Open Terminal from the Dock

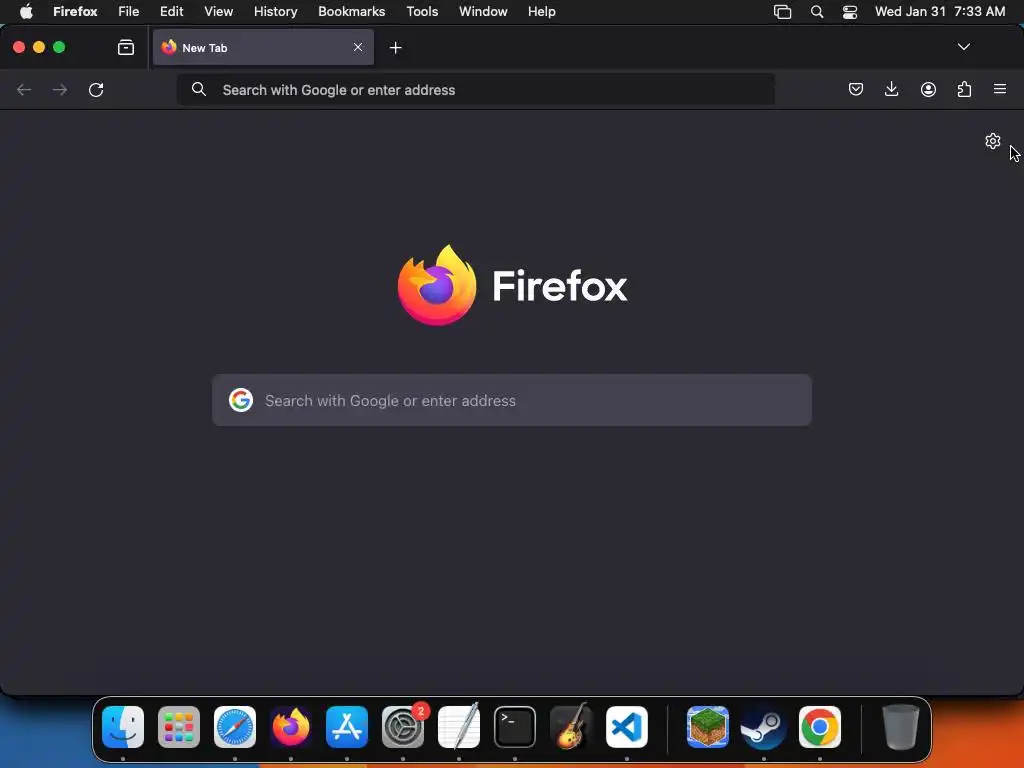(515, 727)
